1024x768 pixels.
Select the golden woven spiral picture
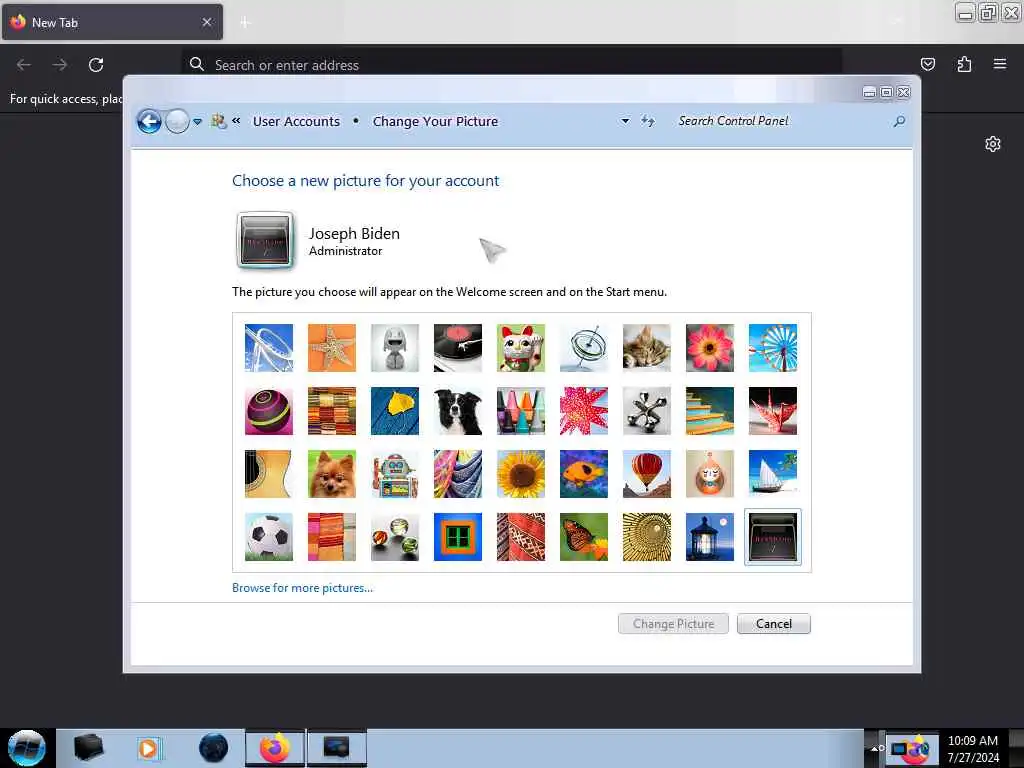pos(647,537)
